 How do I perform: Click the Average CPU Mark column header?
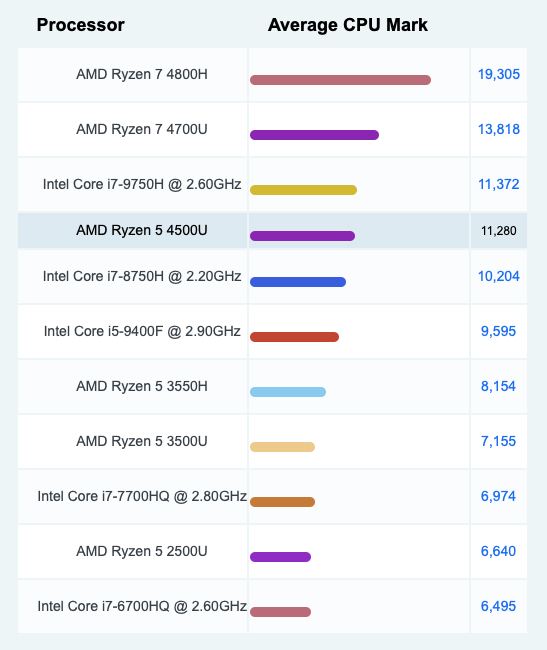pyautogui.click(x=348, y=25)
